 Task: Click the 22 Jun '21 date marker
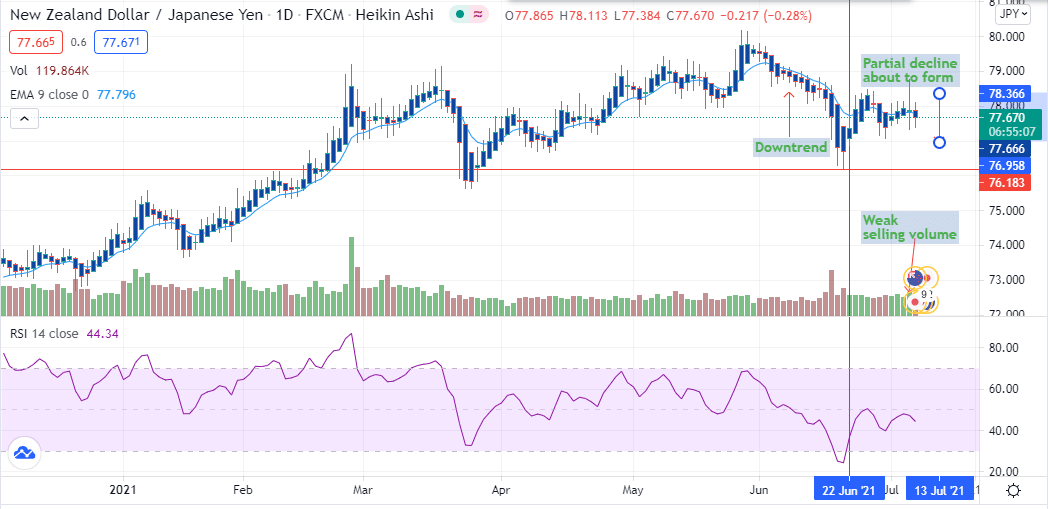[848, 490]
